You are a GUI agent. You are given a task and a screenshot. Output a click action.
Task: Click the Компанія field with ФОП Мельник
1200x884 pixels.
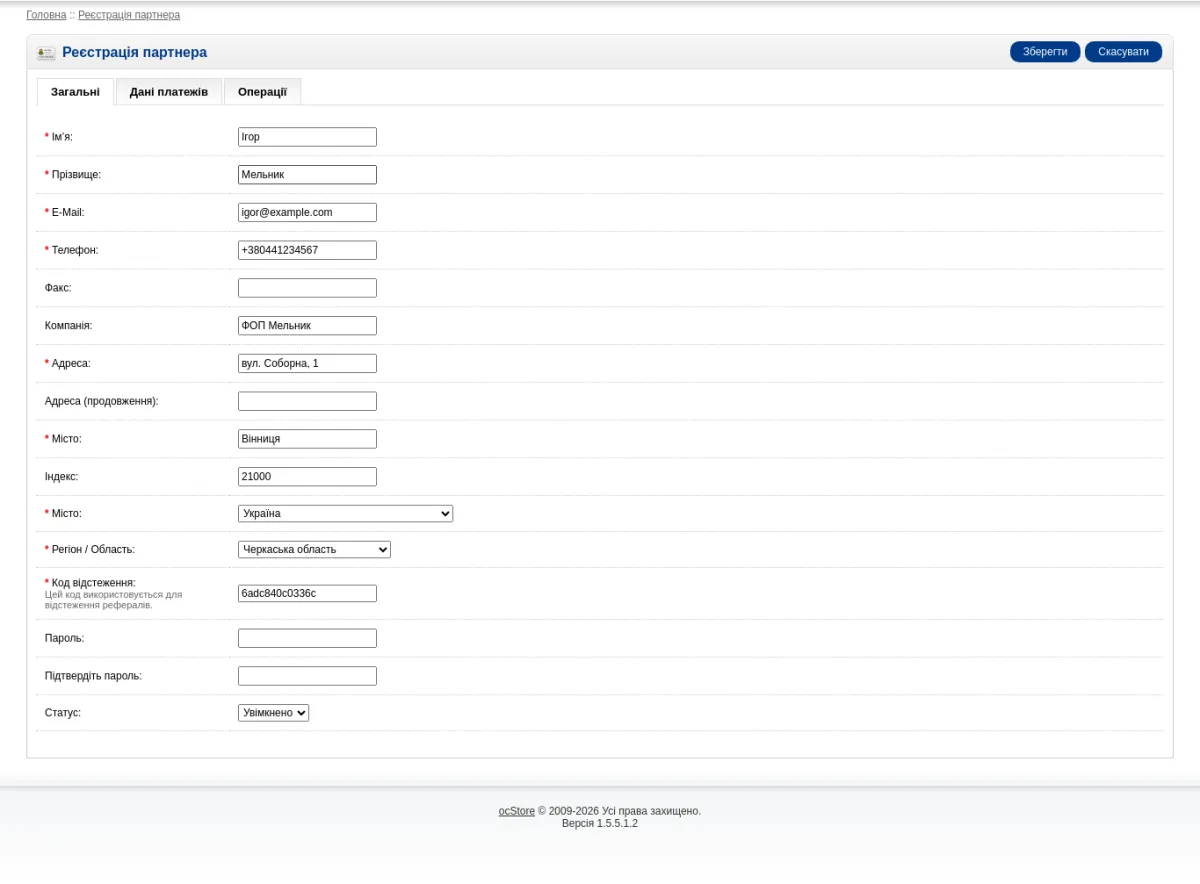307,326
